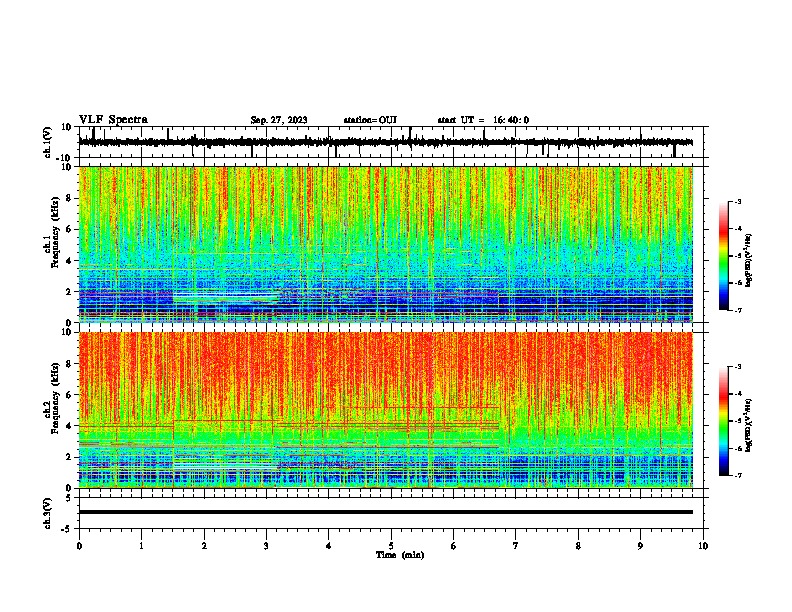Click the ch.3 flat trace line
The height and width of the screenshot is (612, 792).
click(386, 512)
